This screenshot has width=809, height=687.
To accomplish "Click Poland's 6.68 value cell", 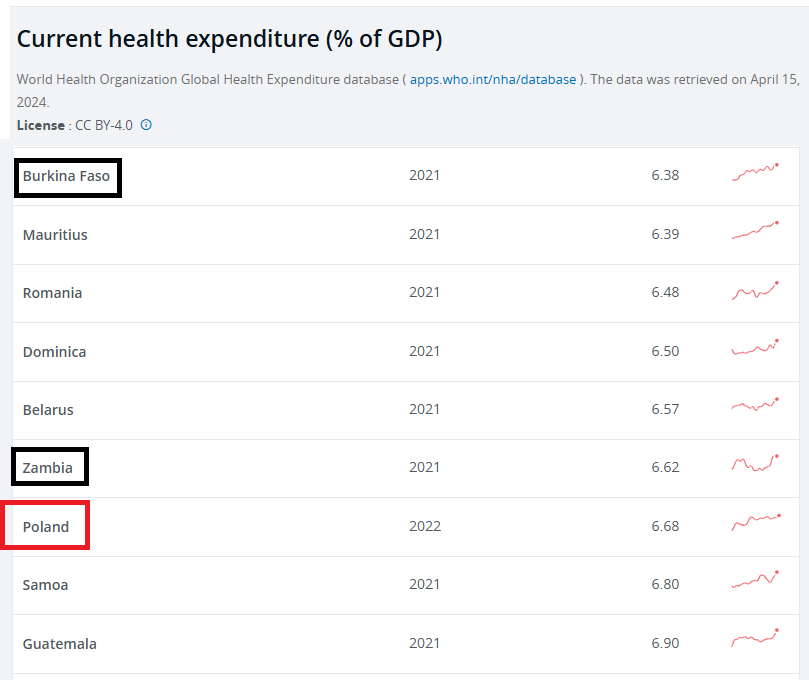I will coord(665,526).
